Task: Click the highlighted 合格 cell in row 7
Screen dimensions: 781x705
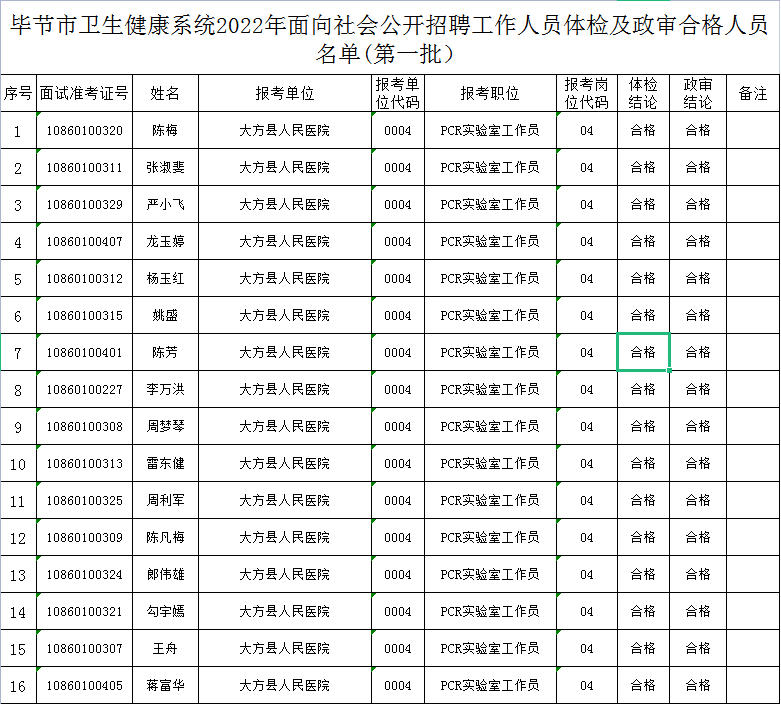Action: point(643,352)
